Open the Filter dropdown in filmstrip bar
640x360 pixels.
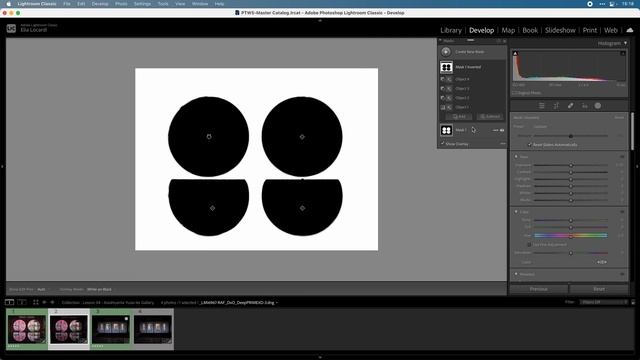pos(604,302)
